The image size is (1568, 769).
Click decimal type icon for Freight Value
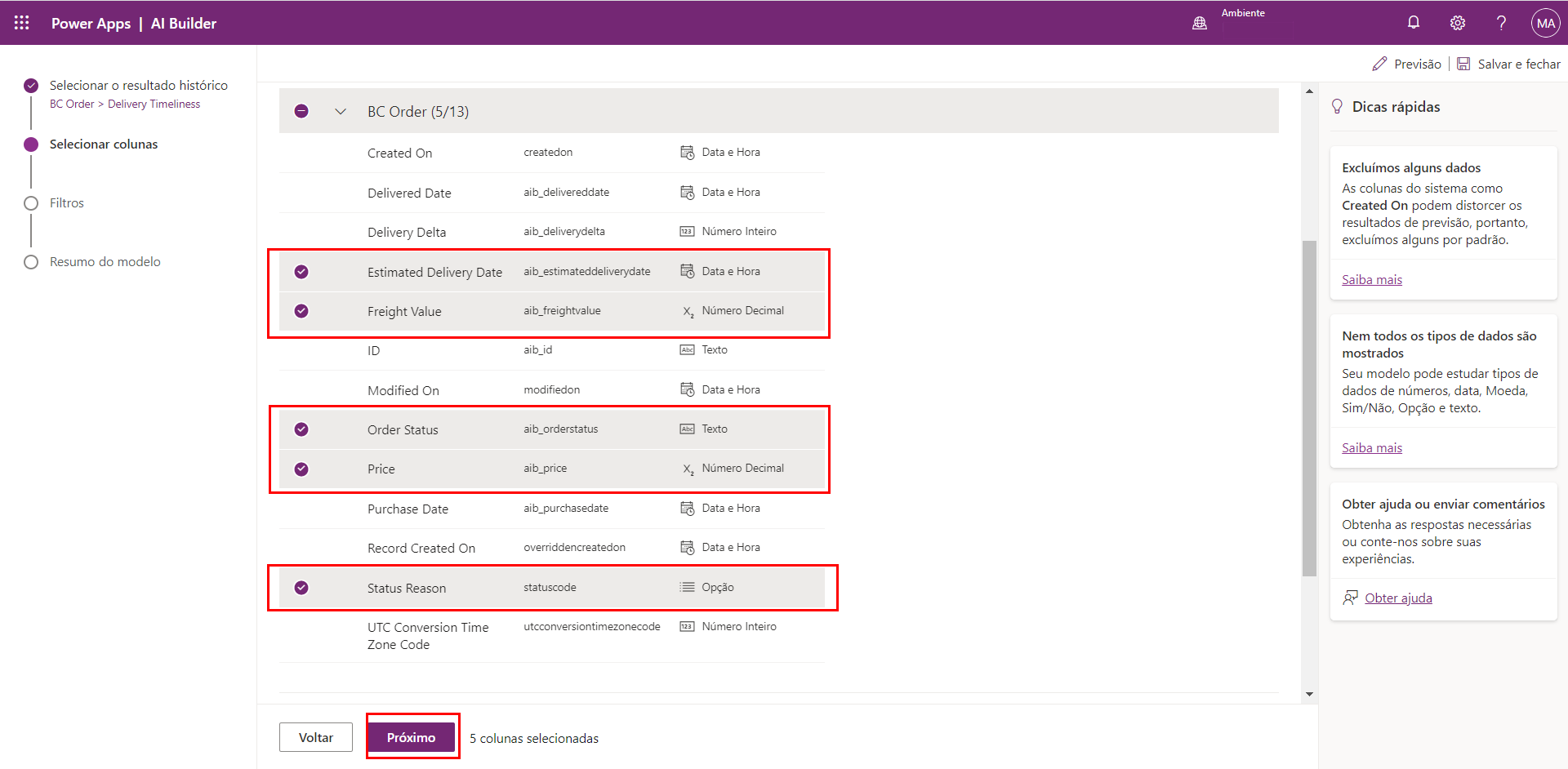click(688, 311)
